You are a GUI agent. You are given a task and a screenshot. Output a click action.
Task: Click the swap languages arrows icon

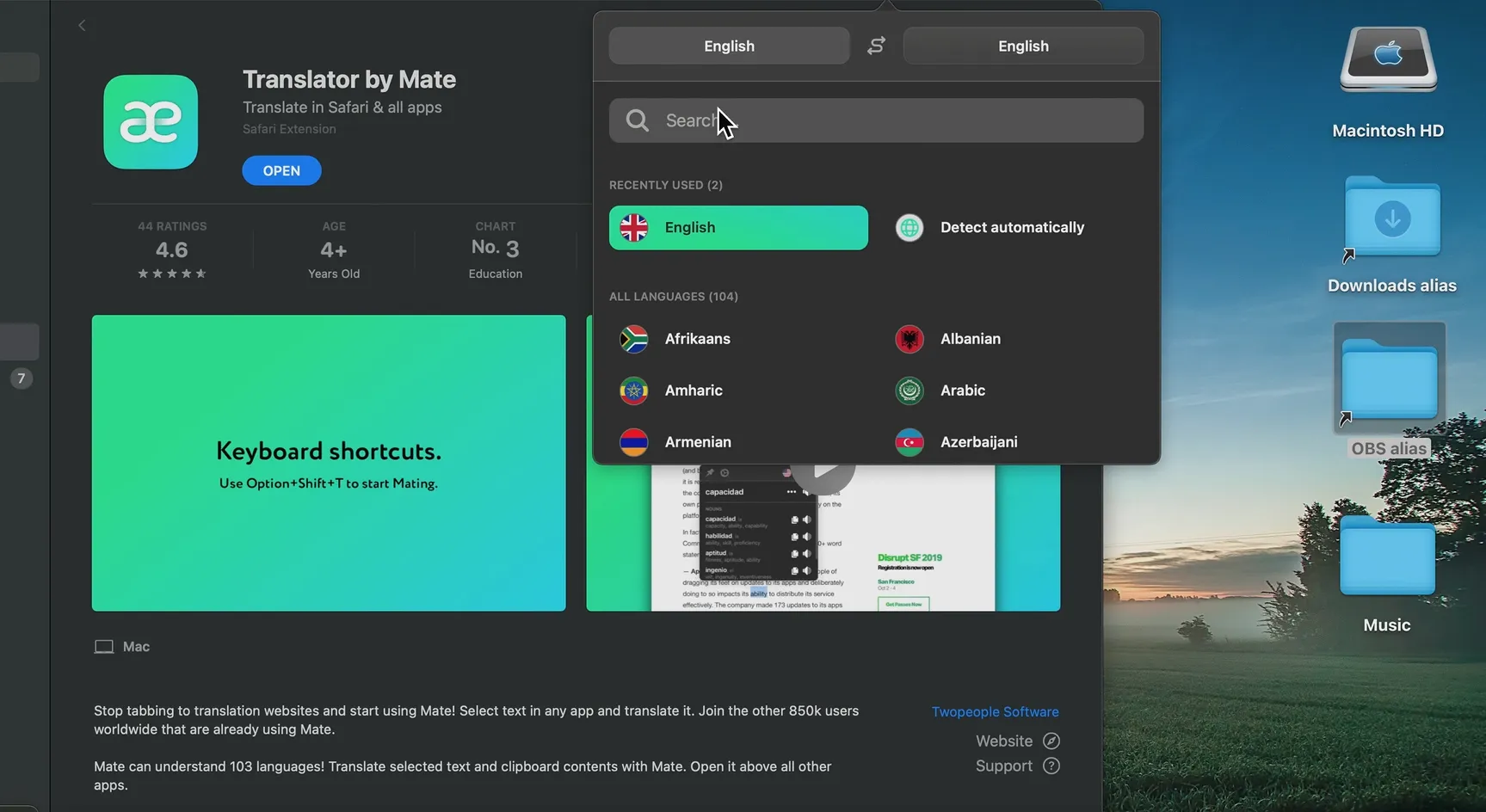click(876, 46)
